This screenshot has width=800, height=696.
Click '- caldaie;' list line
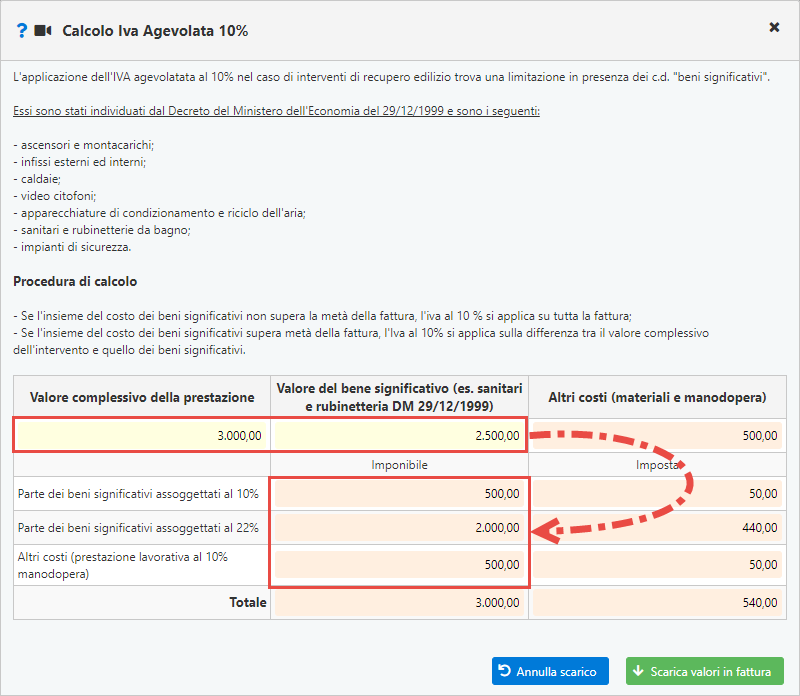37,179
